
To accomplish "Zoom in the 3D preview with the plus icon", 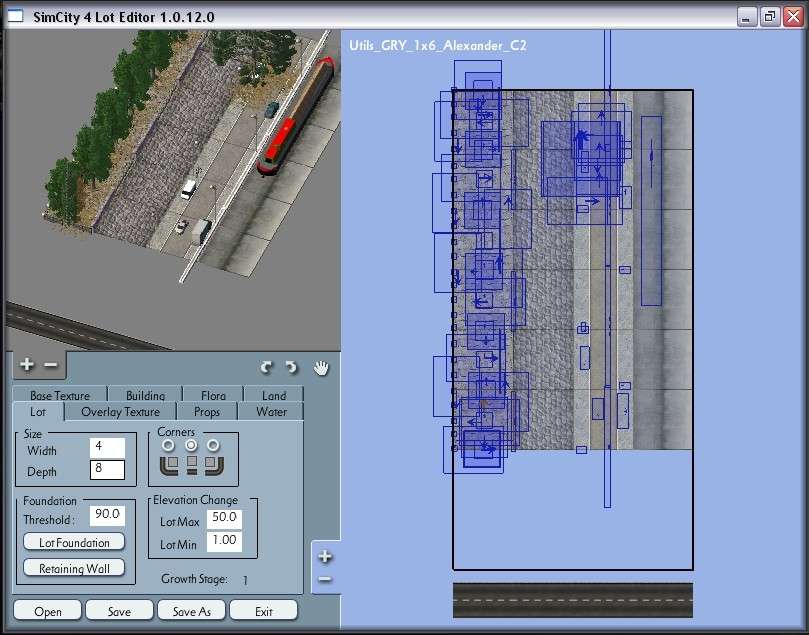I will (27, 365).
